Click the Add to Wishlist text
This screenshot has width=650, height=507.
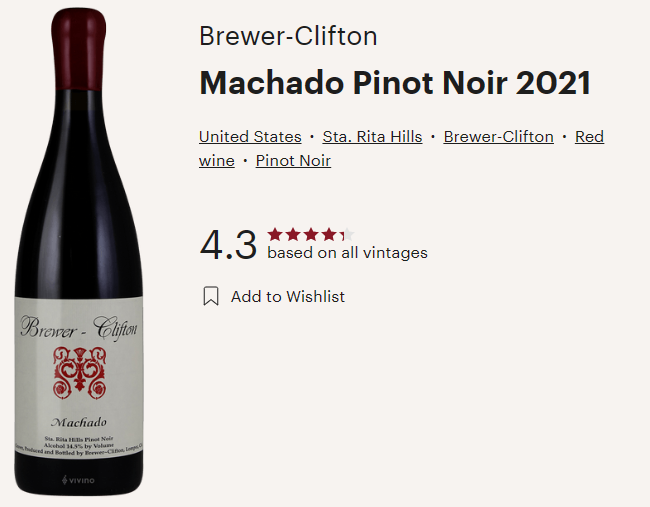288,296
